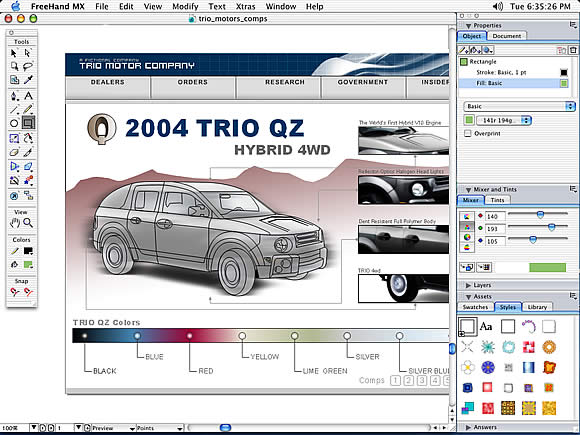Click the green channel slider handle
Image resolution: width=580 pixels, height=435 pixels.
(551, 227)
